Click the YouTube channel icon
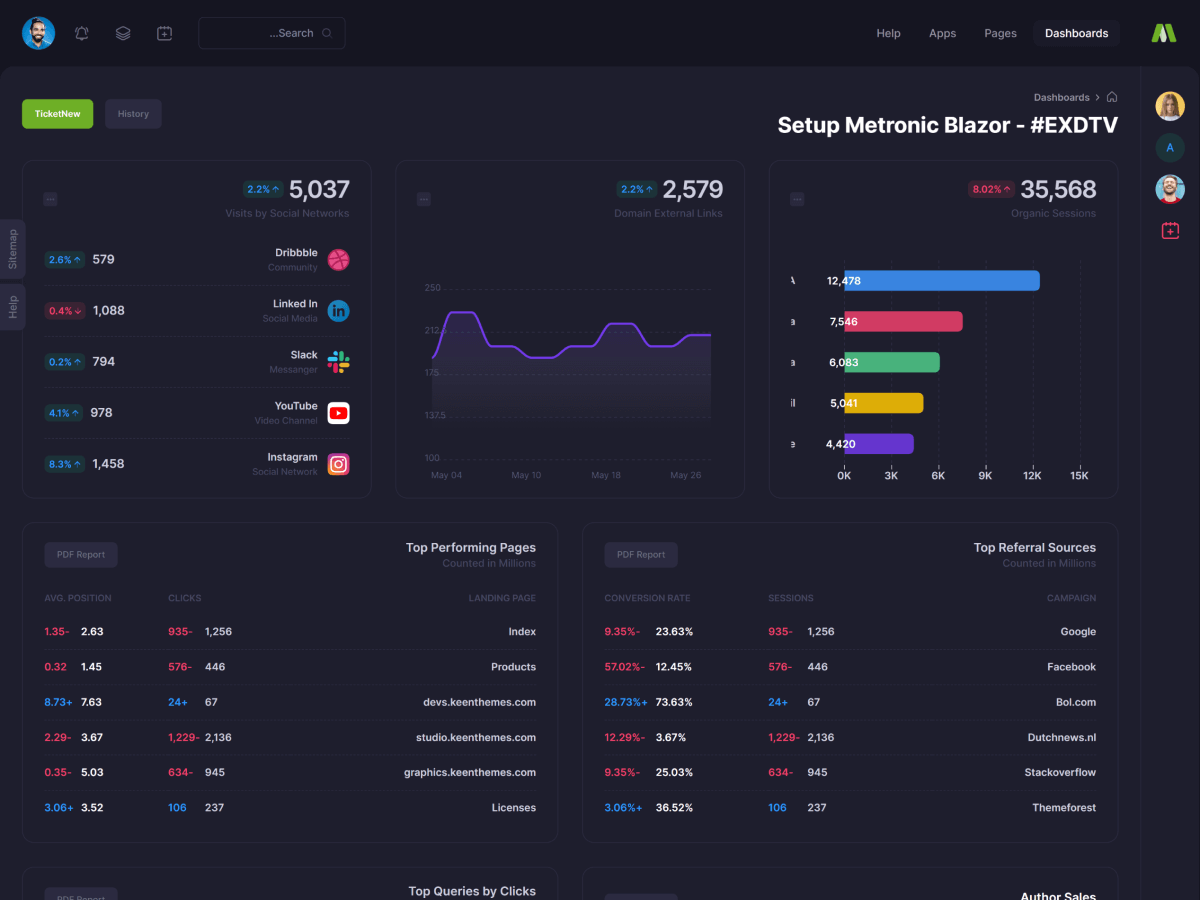Image resolution: width=1200 pixels, height=900 pixels. coord(339,413)
